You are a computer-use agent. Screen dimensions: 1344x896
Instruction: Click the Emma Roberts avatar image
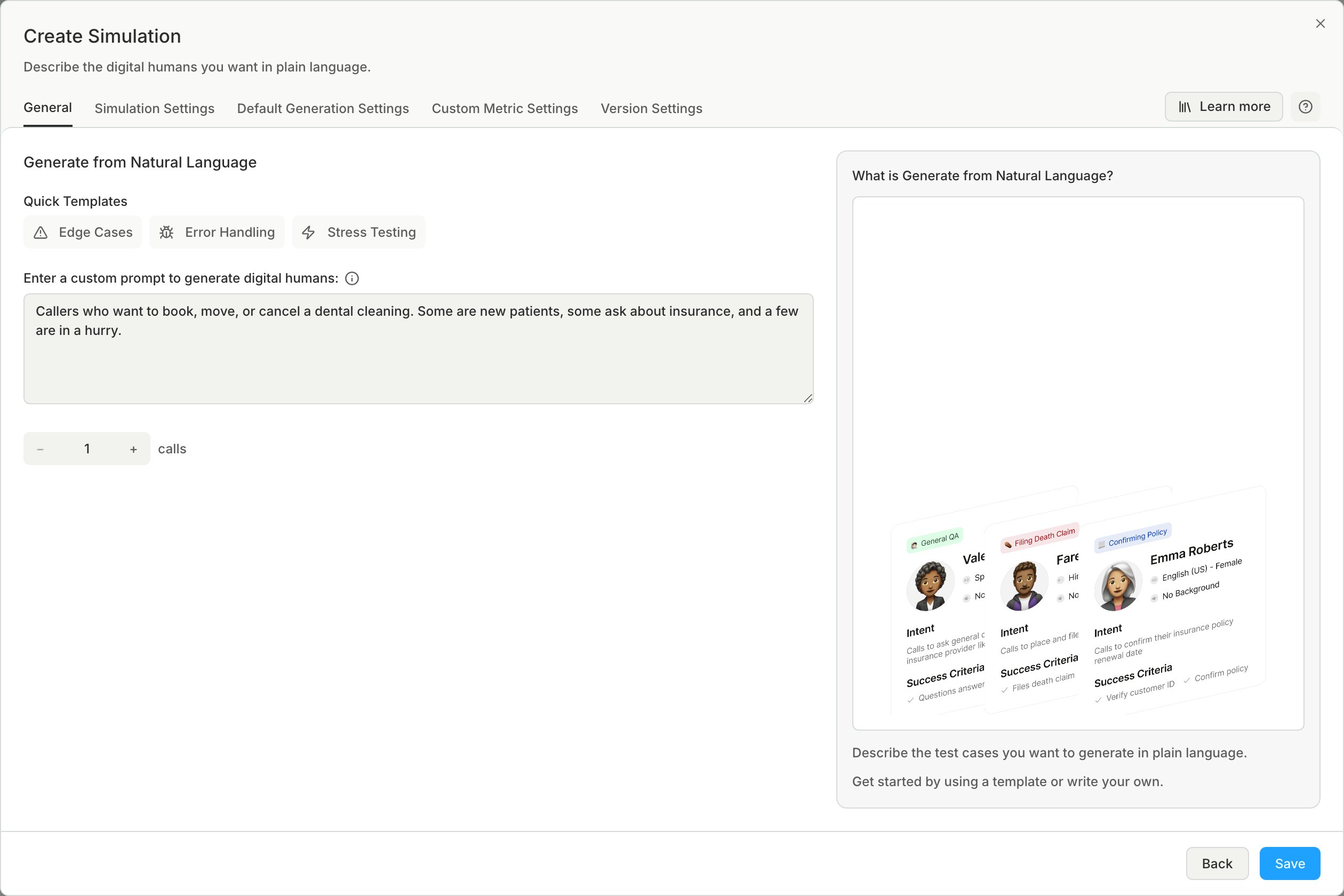coord(1118,585)
